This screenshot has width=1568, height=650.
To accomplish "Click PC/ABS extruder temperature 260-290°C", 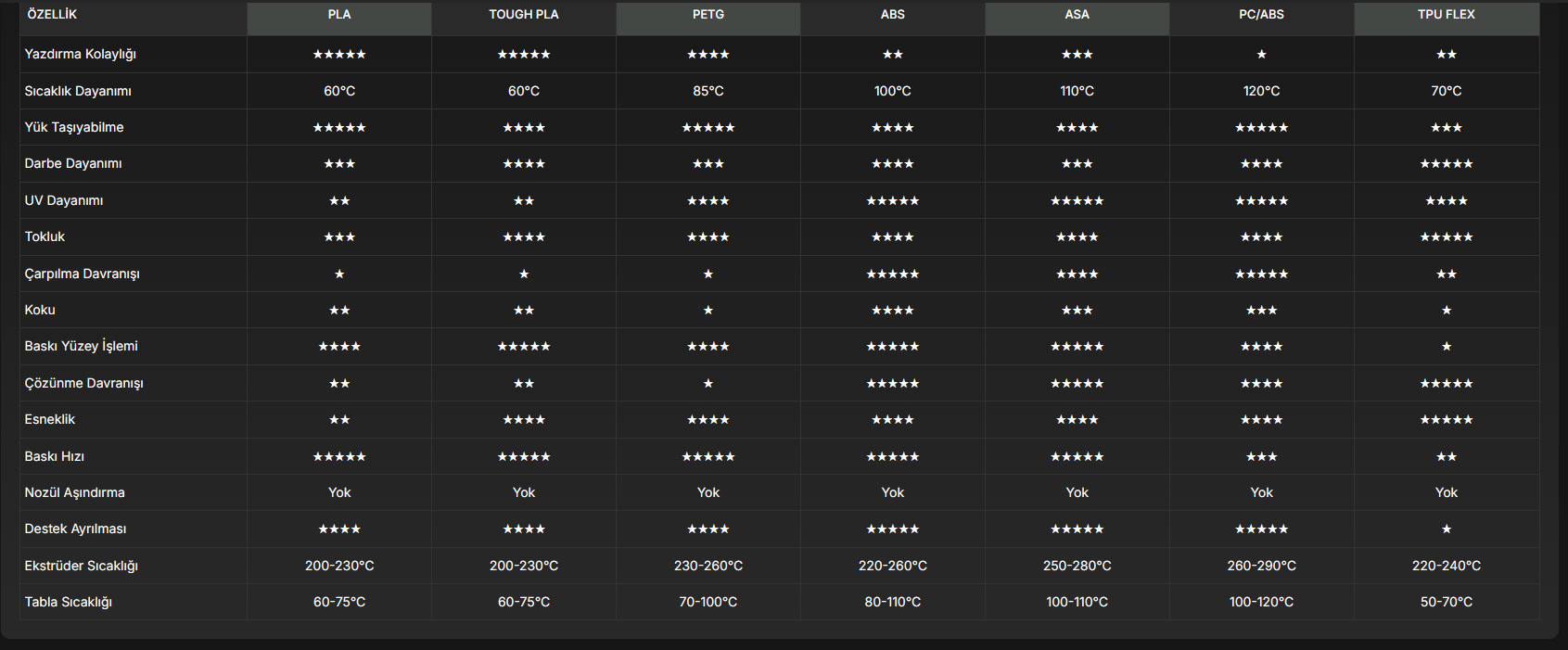I will coord(1262,566).
